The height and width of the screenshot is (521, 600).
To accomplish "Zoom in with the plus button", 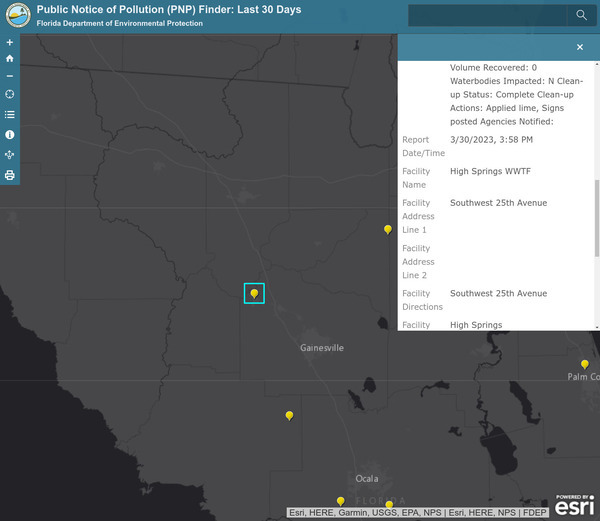I will [x=10, y=42].
